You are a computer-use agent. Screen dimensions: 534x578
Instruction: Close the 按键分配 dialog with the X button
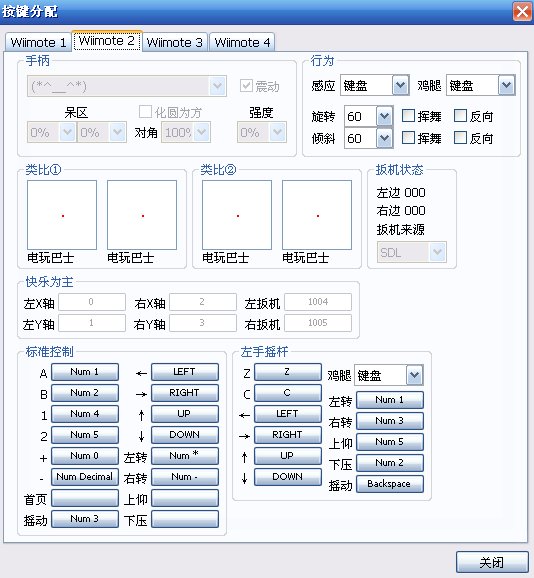(x=522, y=11)
